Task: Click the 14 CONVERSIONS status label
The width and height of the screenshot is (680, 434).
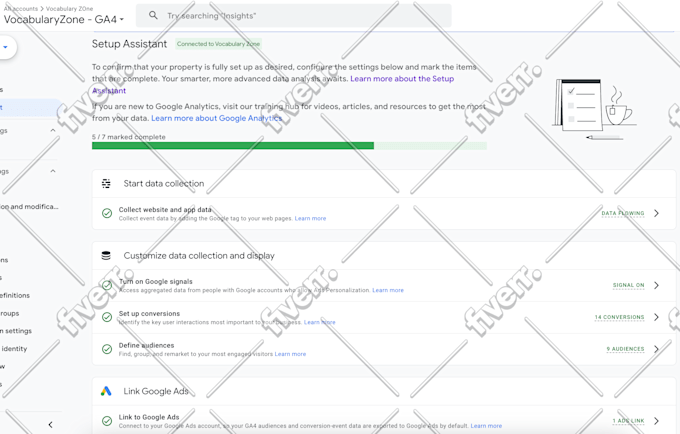Action: click(619, 317)
